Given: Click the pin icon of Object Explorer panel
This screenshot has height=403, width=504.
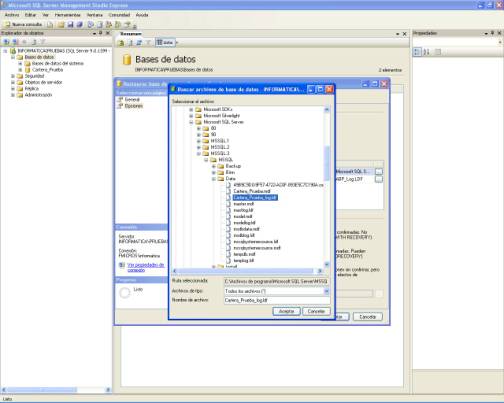Looking at the screenshot, I should 101,33.
